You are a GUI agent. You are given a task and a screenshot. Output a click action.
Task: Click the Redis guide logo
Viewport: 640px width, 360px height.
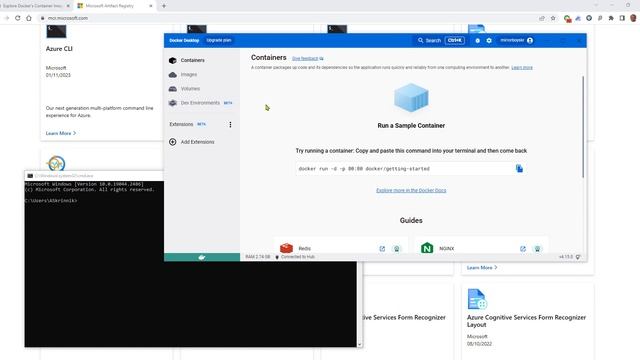(x=287, y=248)
